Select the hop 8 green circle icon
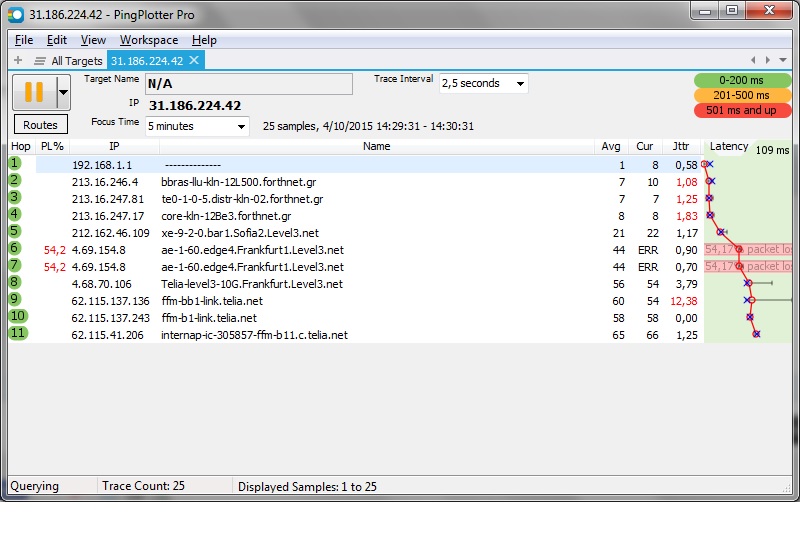Image resolution: width=800 pixels, height=536 pixels. point(15,282)
